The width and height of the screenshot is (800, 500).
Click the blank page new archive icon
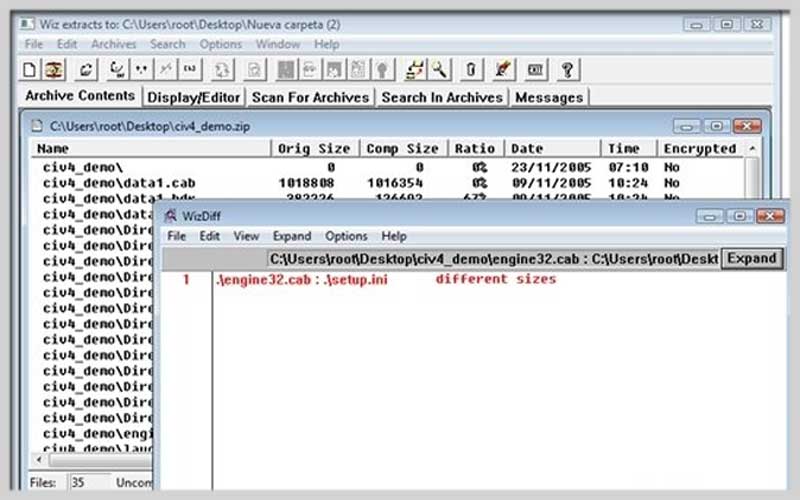click(30, 69)
